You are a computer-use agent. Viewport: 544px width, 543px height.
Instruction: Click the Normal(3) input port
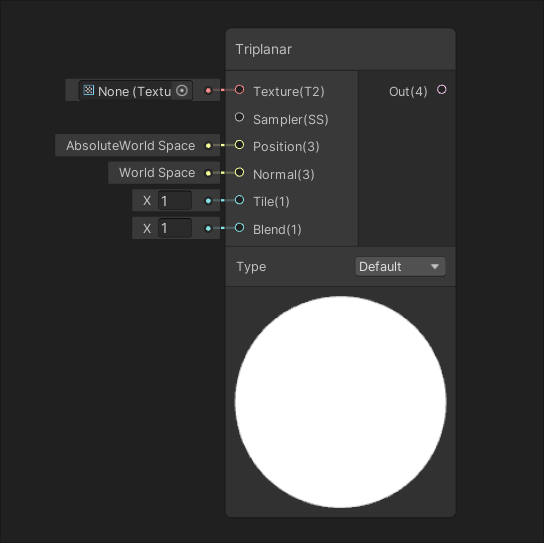(x=239, y=172)
